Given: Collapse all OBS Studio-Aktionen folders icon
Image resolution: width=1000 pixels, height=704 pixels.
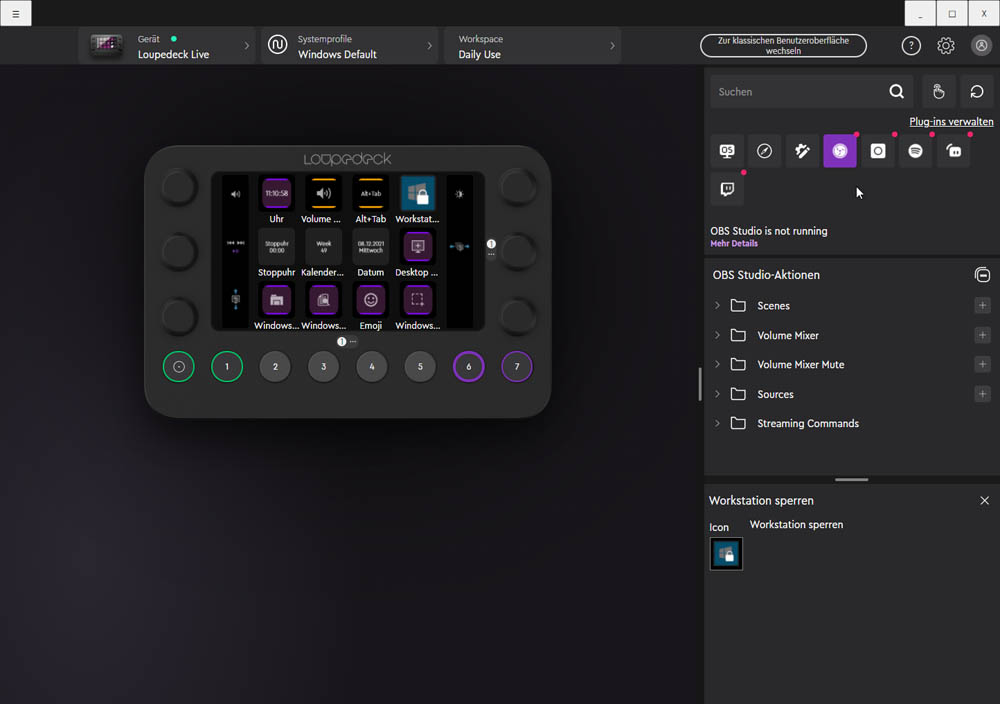Looking at the screenshot, I should pos(982,275).
